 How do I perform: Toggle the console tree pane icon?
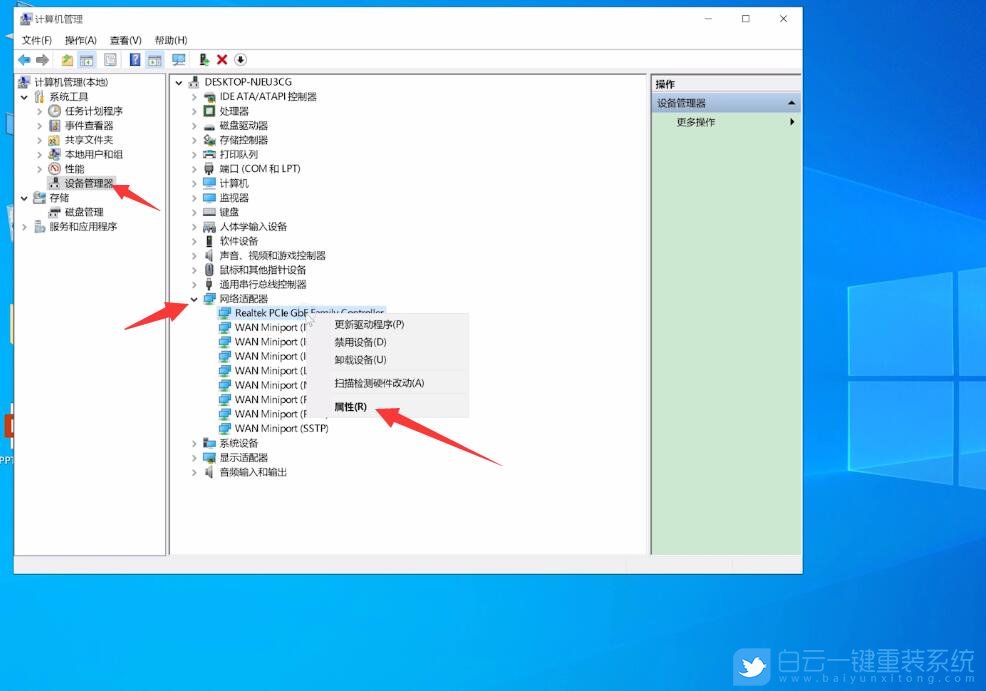point(86,60)
